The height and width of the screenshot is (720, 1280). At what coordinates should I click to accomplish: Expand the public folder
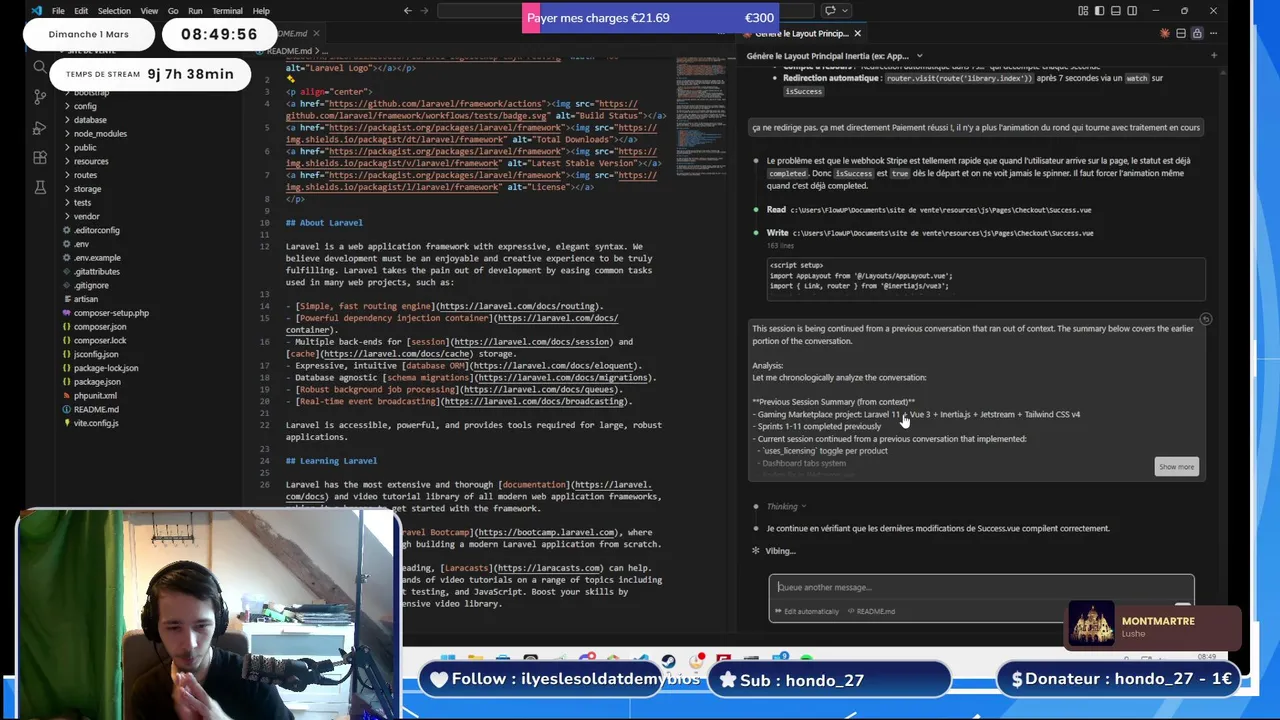(85, 147)
